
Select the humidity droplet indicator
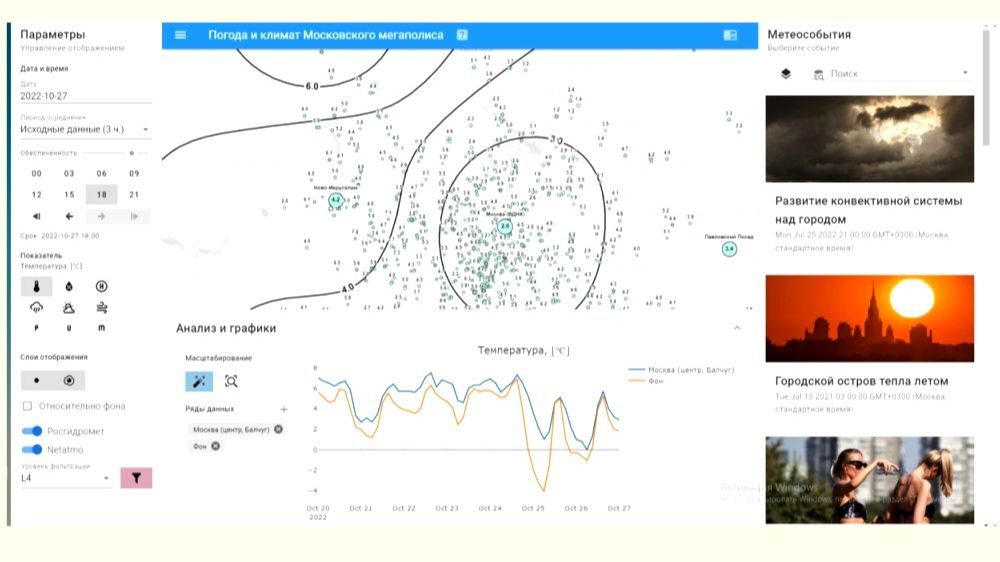pyautogui.click(x=69, y=286)
